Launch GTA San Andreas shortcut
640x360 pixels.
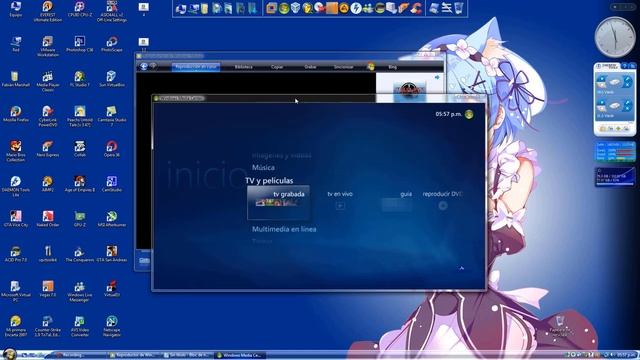point(111,253)
